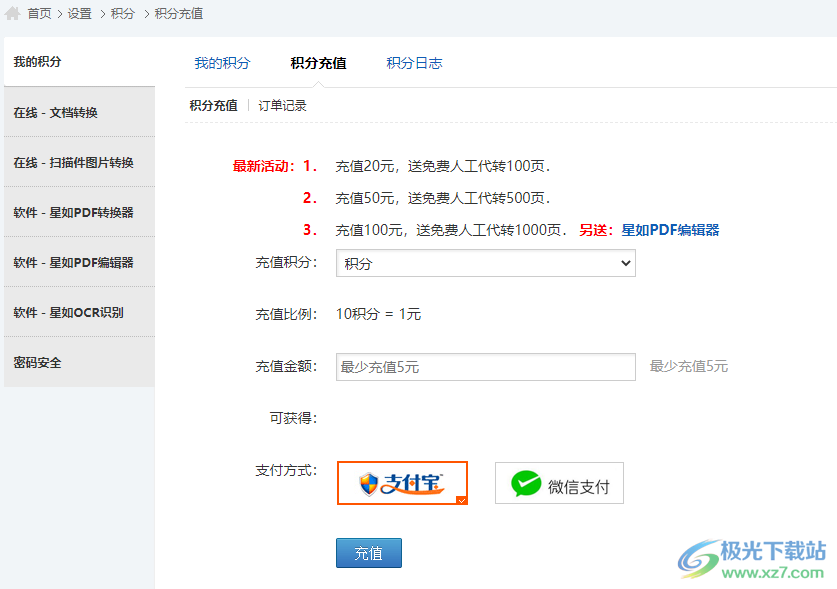
Task: Open 首页 breadcrumb link
Action: point(40,14)
